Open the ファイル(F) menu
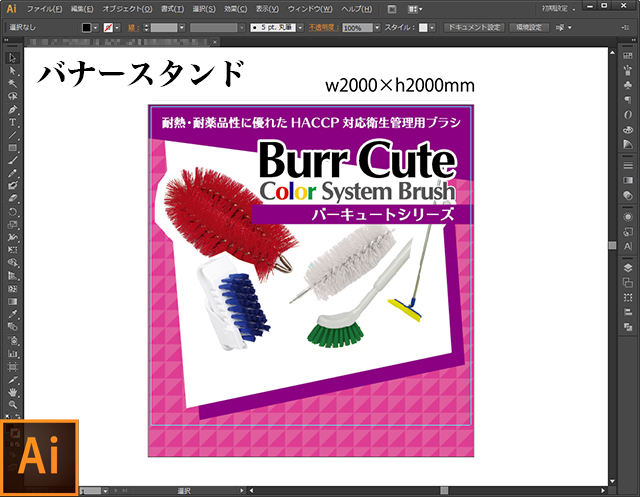640x497 pixels. 44,9
